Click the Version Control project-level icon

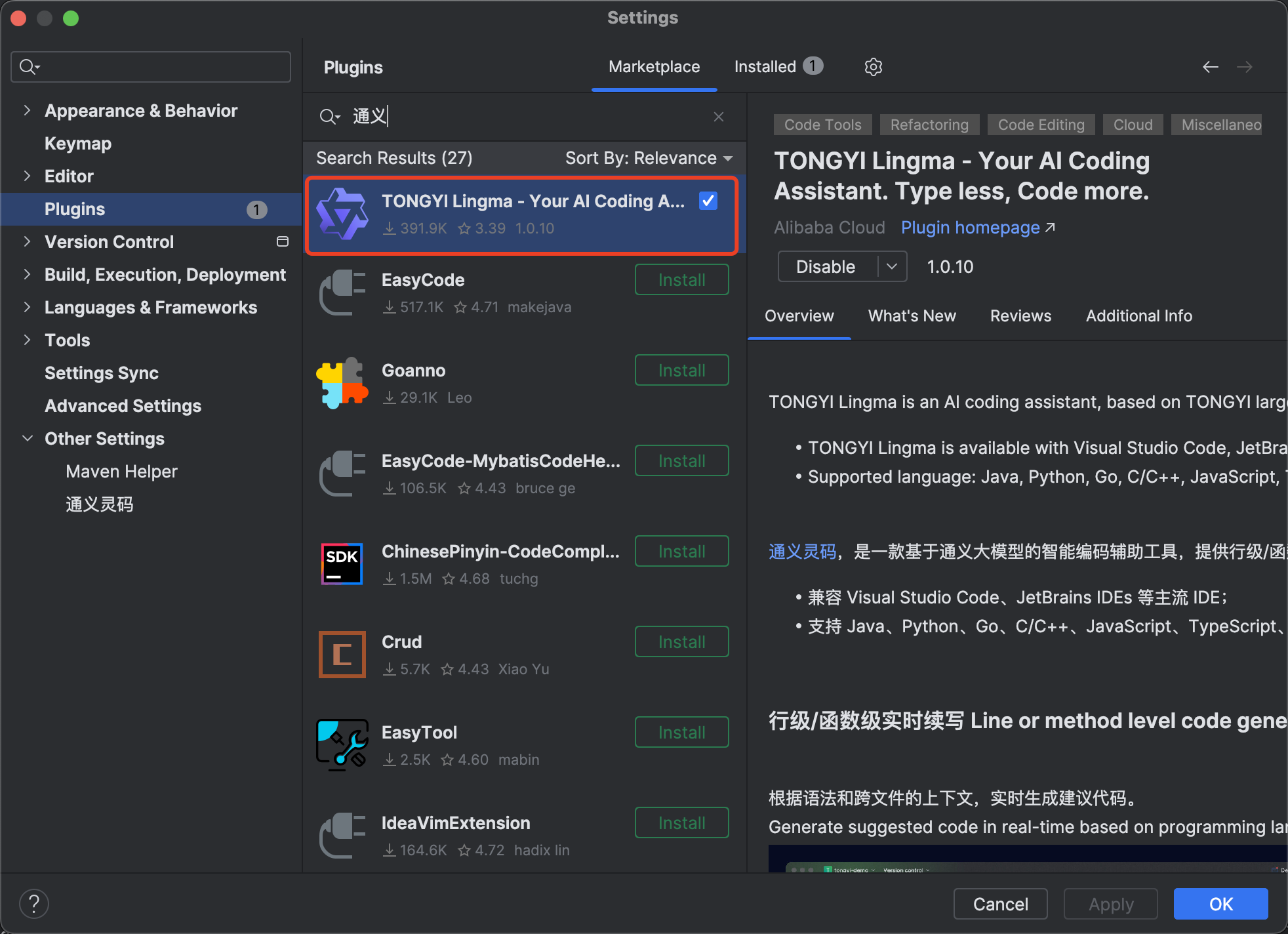[283, 241]
